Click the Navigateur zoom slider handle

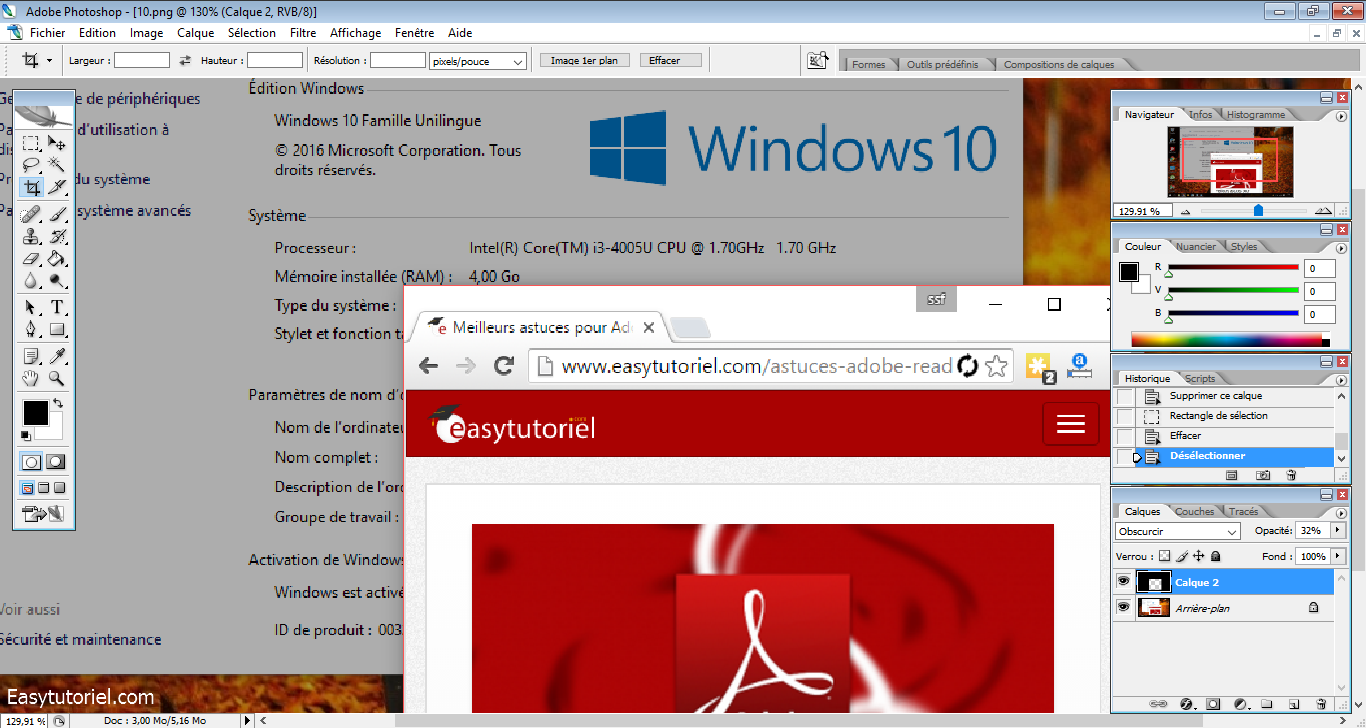point(1258,211)
